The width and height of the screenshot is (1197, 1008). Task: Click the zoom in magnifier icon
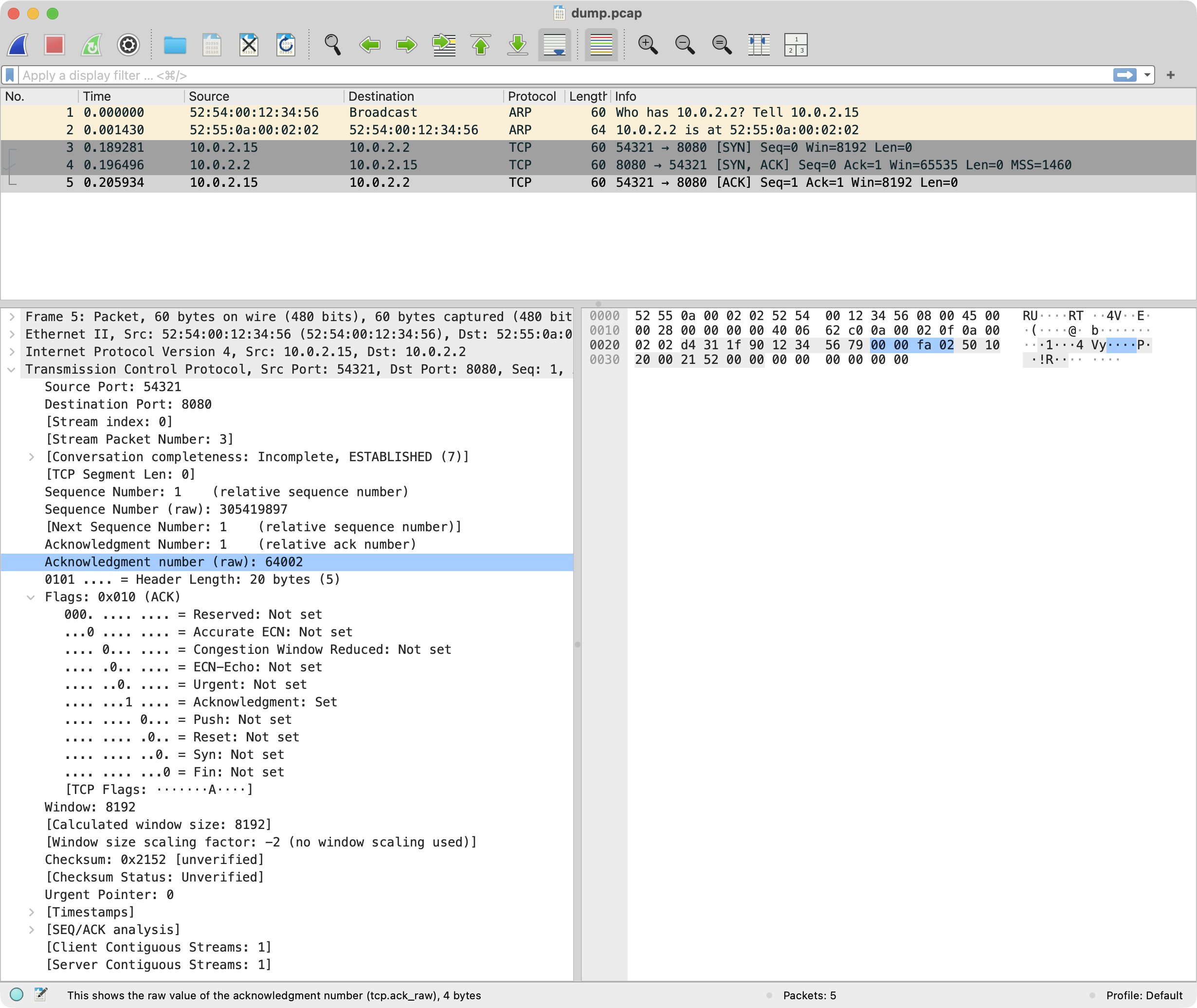(648, 45)
